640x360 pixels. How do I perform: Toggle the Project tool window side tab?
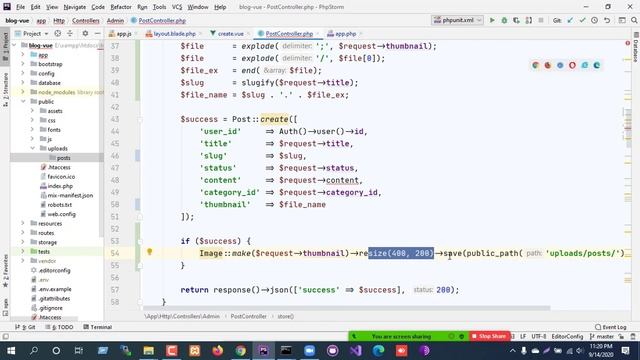tap(5, 47)
